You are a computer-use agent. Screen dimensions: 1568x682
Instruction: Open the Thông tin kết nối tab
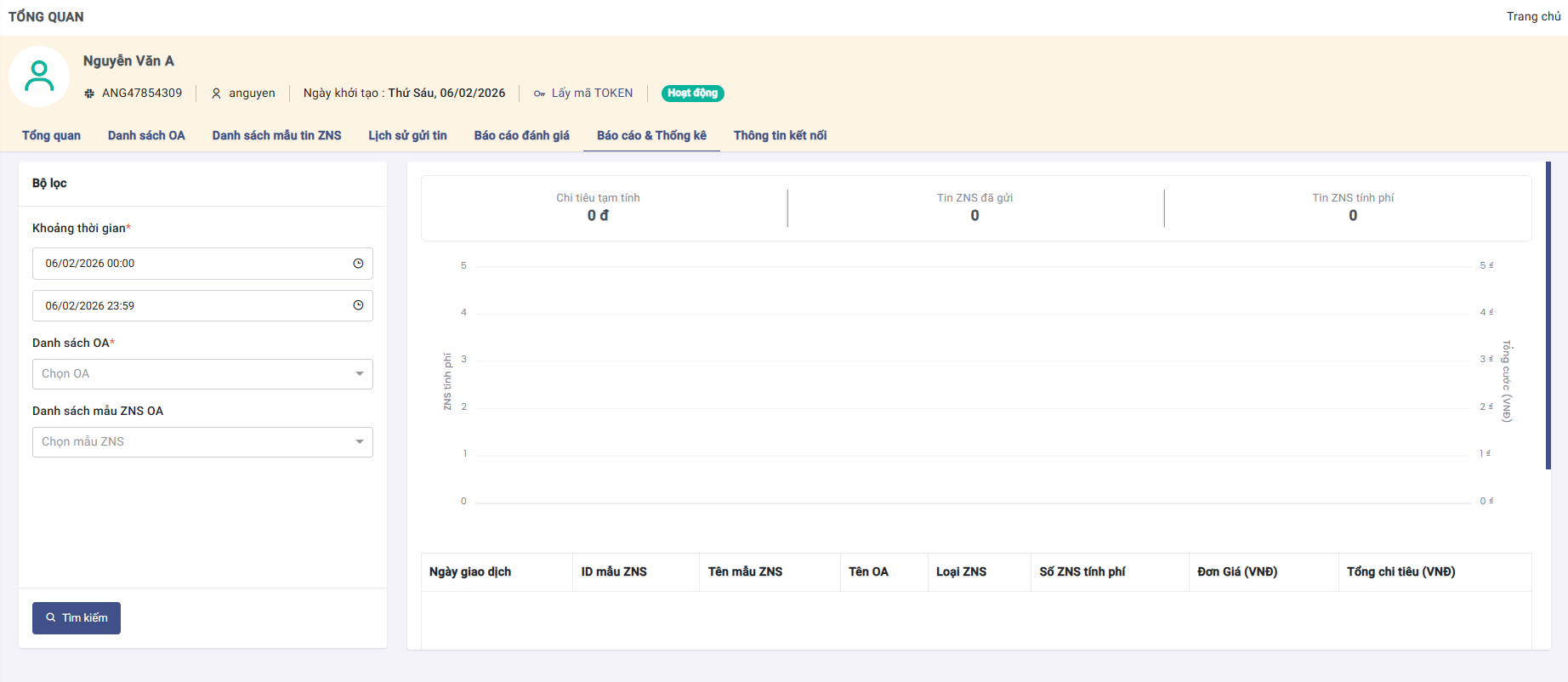780,135
